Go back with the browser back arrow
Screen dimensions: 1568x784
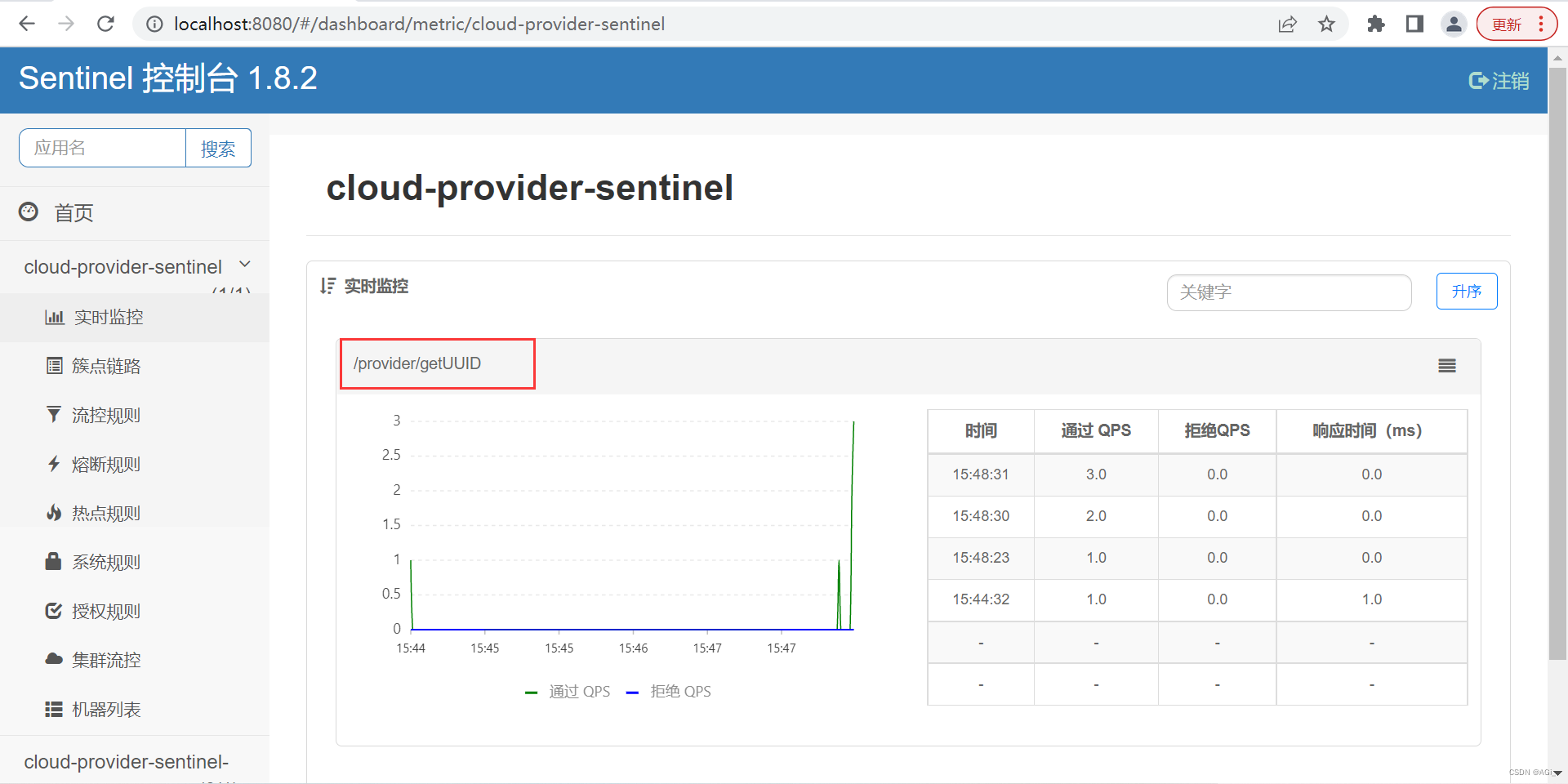pyautogui.click(x=27, y=24)
